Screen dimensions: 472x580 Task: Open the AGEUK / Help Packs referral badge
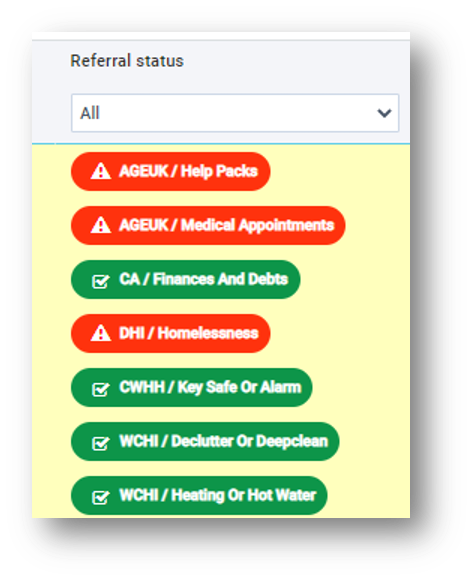[x=171, y=172]
